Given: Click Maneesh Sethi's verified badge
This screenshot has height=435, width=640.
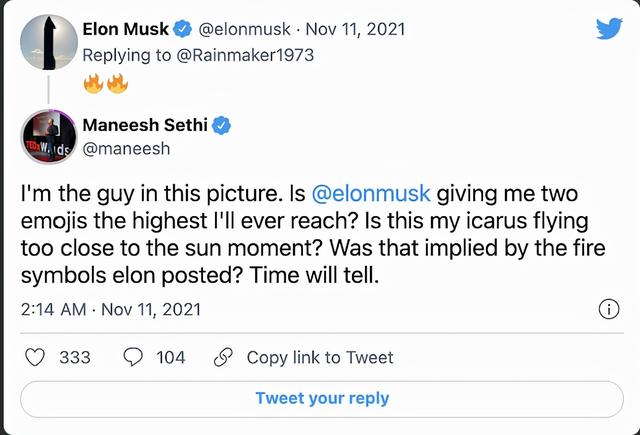Looking at the screenshot, I should click(x=223, y=125).
